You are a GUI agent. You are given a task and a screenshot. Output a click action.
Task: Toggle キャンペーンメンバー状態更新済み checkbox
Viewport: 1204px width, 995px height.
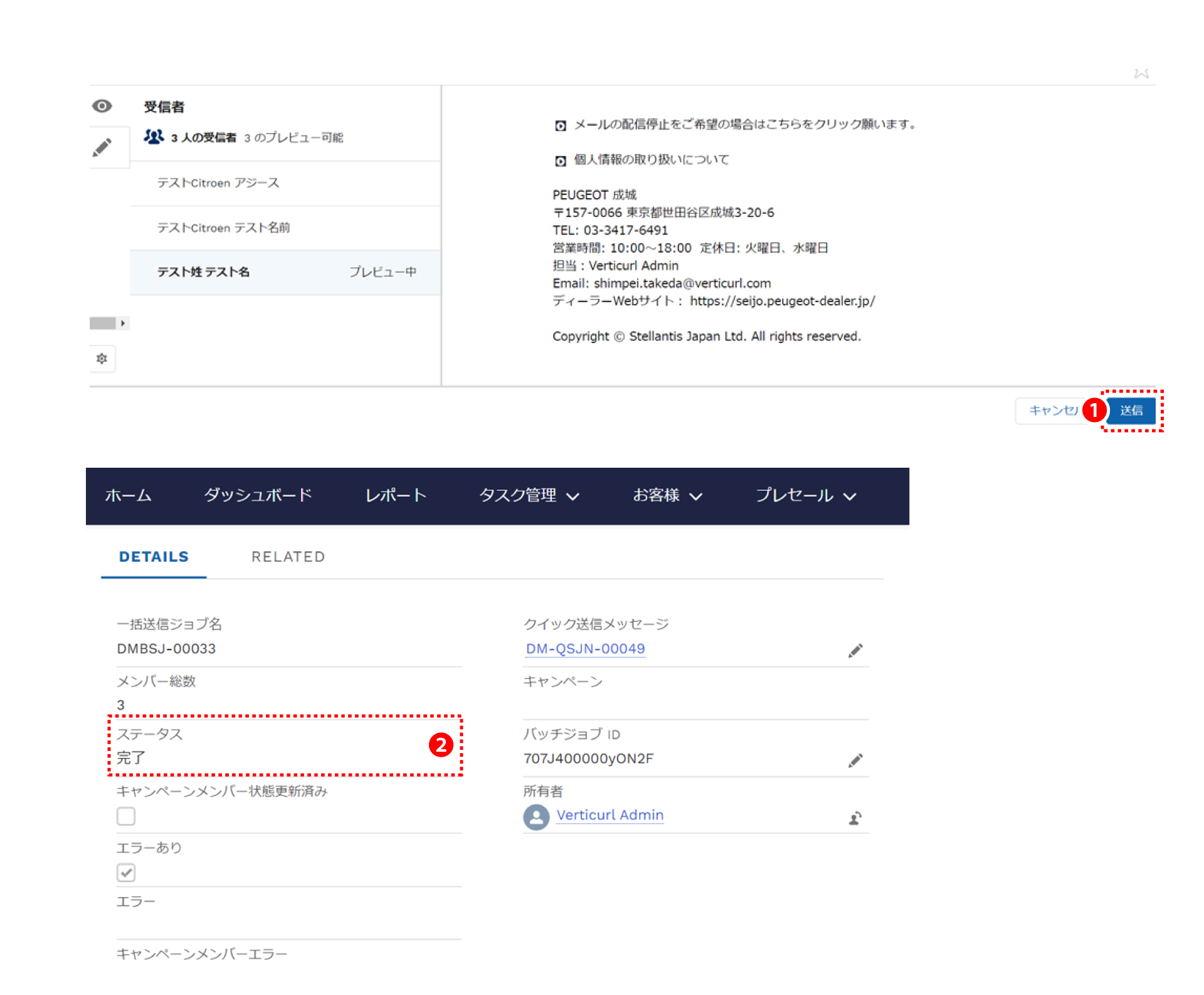pos(126,816)
